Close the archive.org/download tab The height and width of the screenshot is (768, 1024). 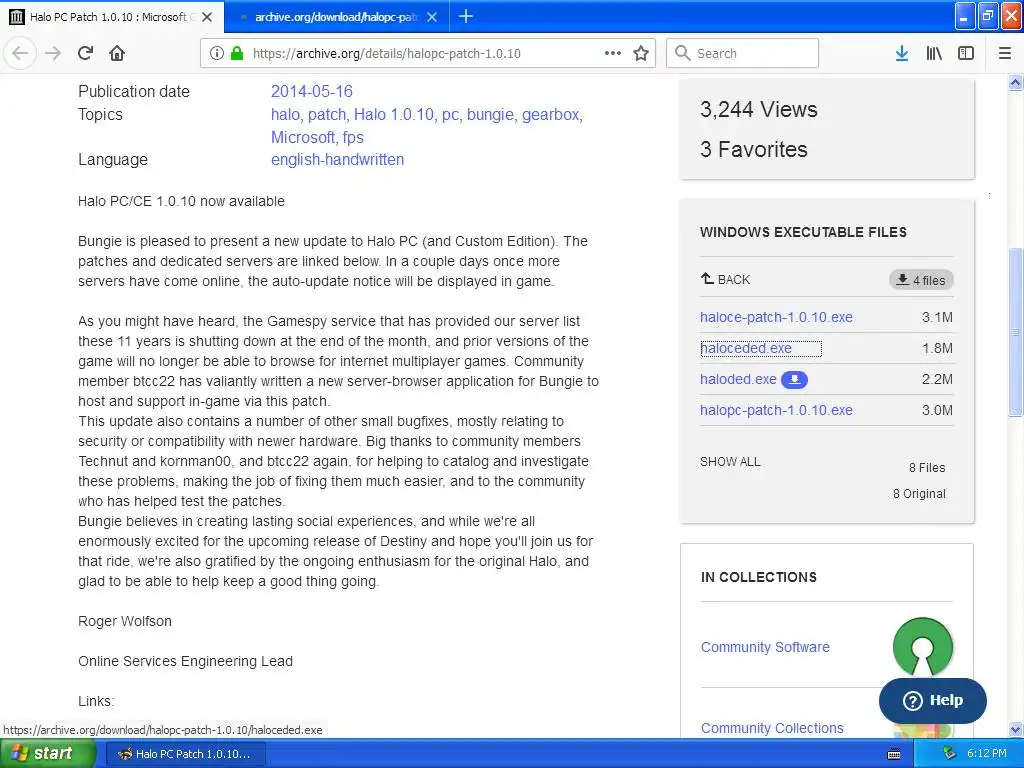[432, 17]
